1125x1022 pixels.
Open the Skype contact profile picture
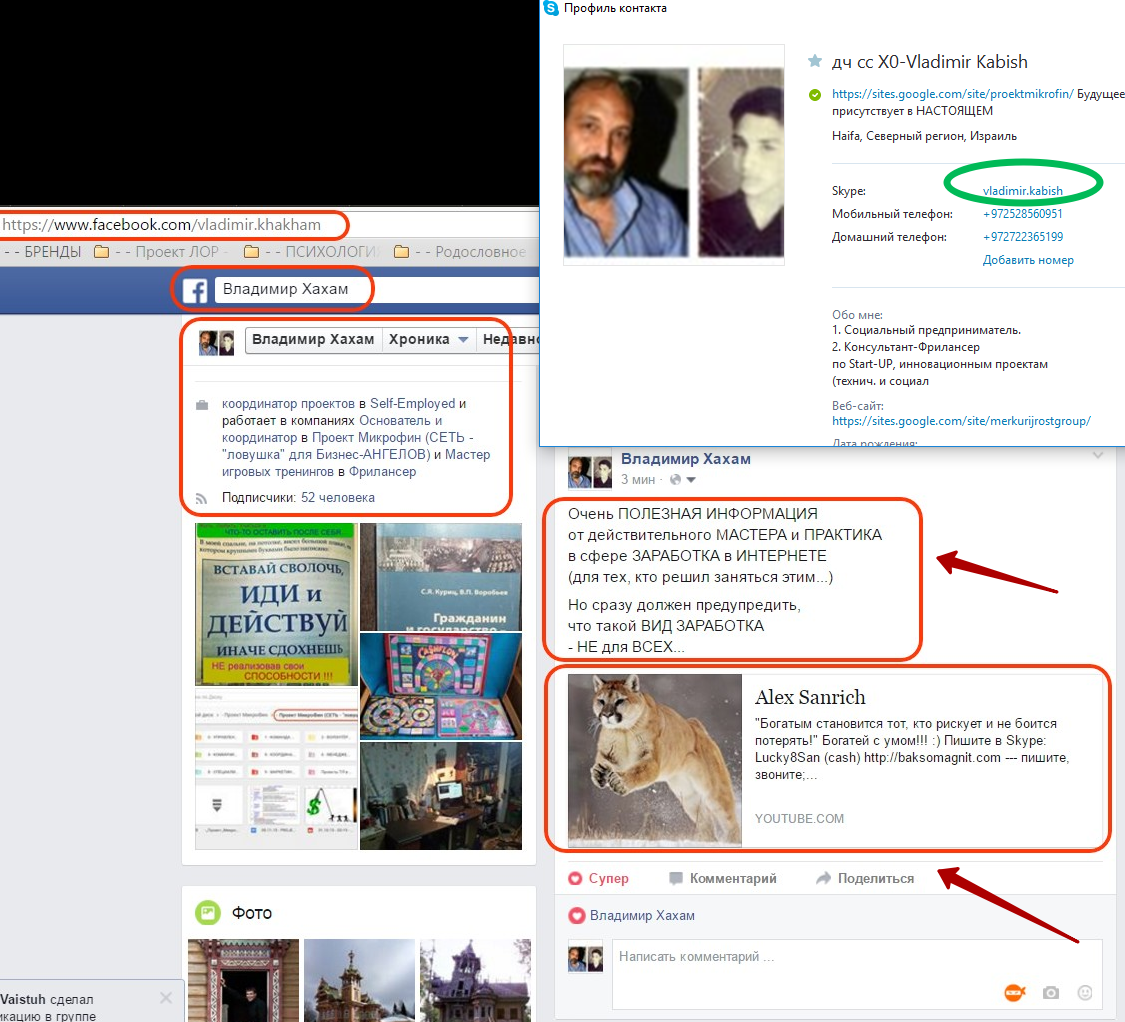[674, 155]
